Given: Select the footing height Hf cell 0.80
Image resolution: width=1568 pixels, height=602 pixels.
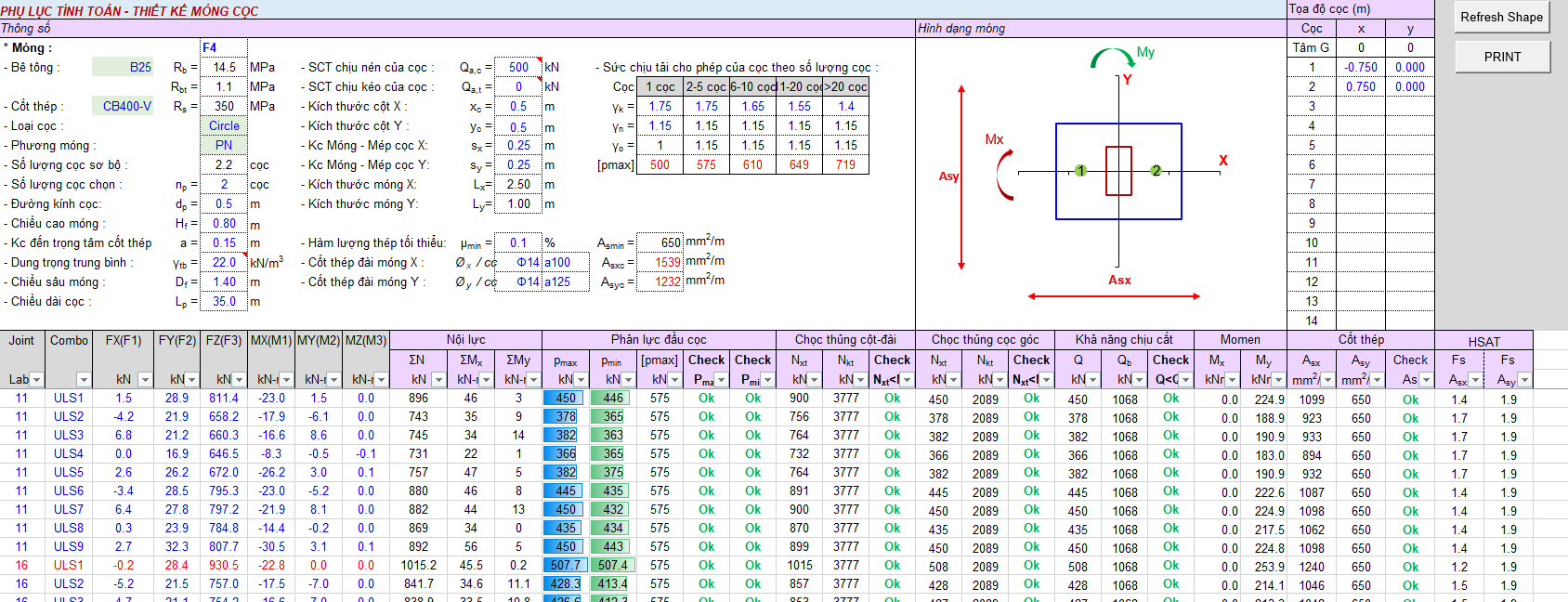Looking at the screenshot, I should [224, 223].
